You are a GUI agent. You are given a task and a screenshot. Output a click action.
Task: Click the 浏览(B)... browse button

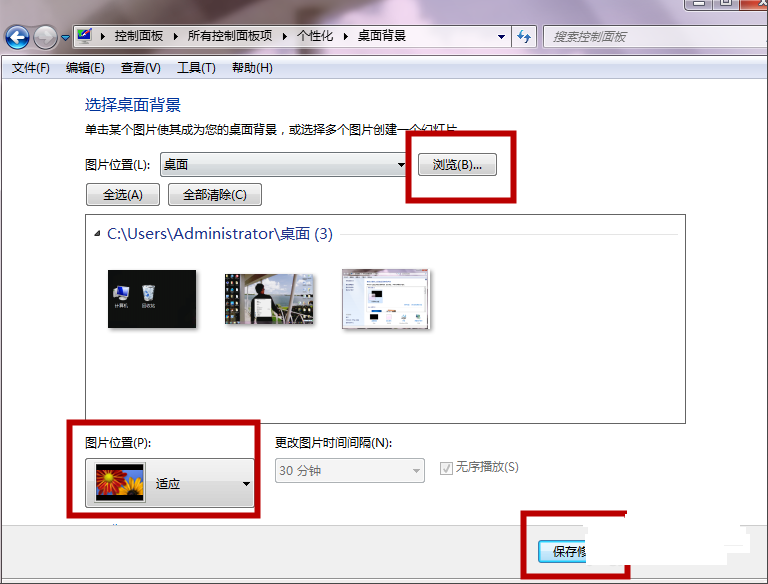(457, 165)
